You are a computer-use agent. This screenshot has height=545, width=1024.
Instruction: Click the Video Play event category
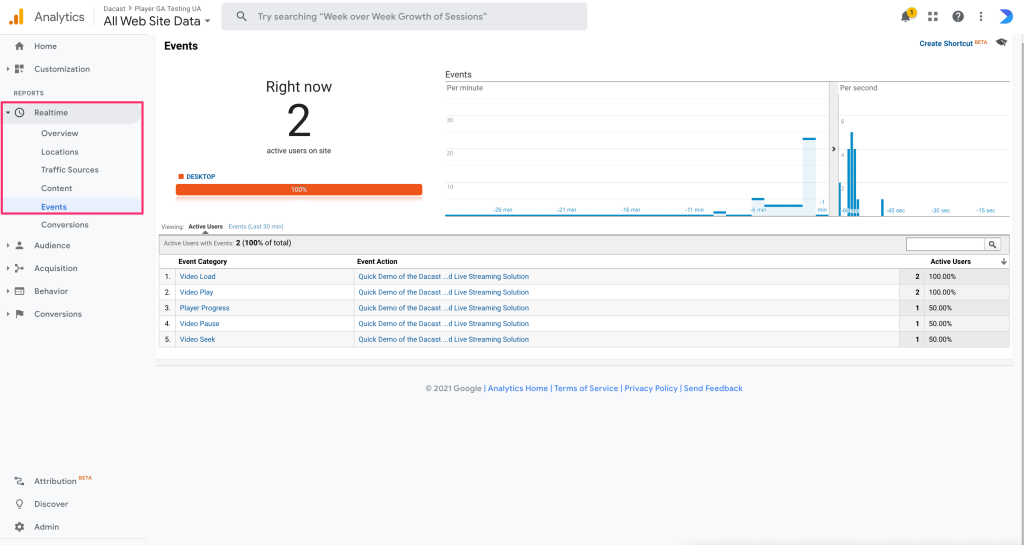(x=197, y=292)
